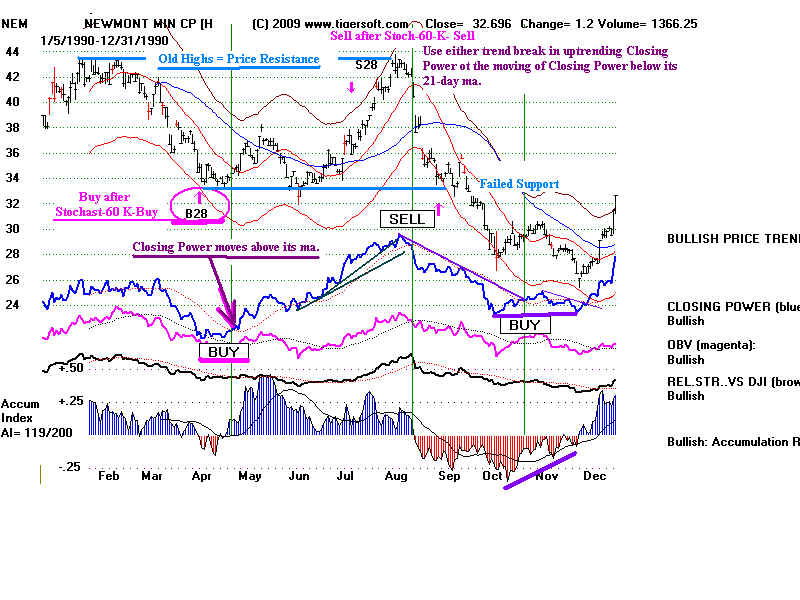This screenshot has height=600, width=800.
Task: Click the magenta down arrow left of S28
Action: [x=351, y=89]
